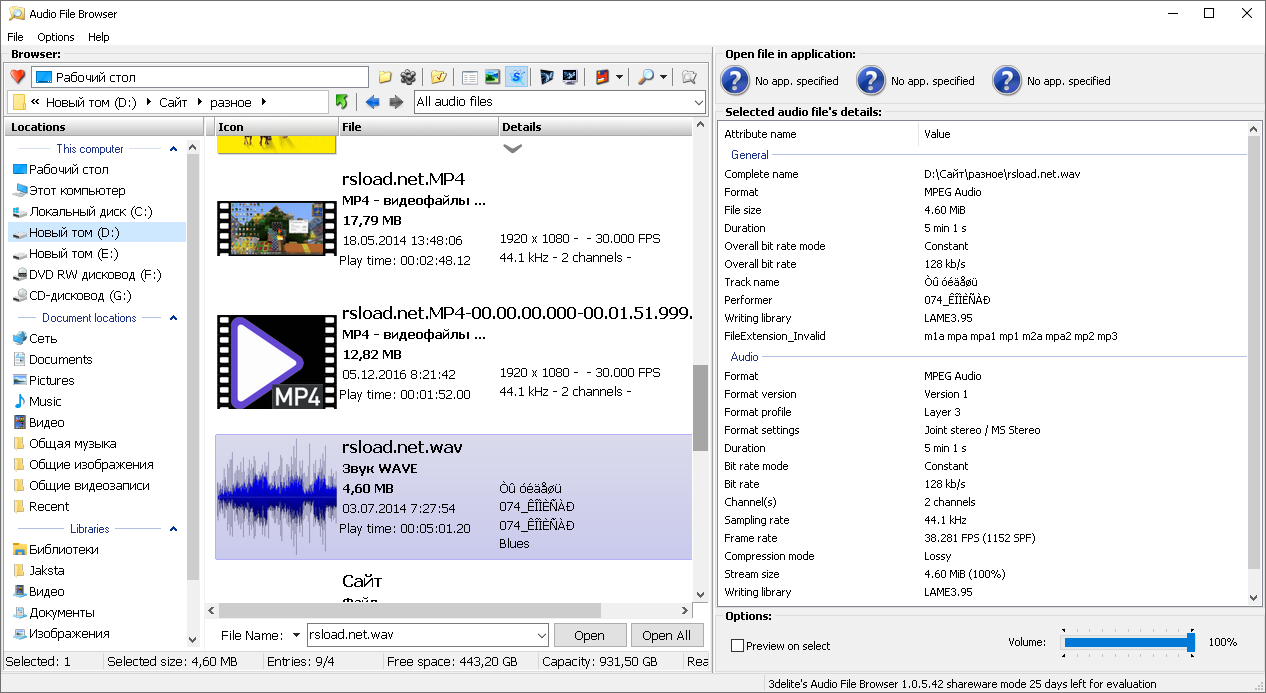Open the All audio files filter dropdown
The height and width of the screenshot is (693, 1266).
click(x=698, y=102)
